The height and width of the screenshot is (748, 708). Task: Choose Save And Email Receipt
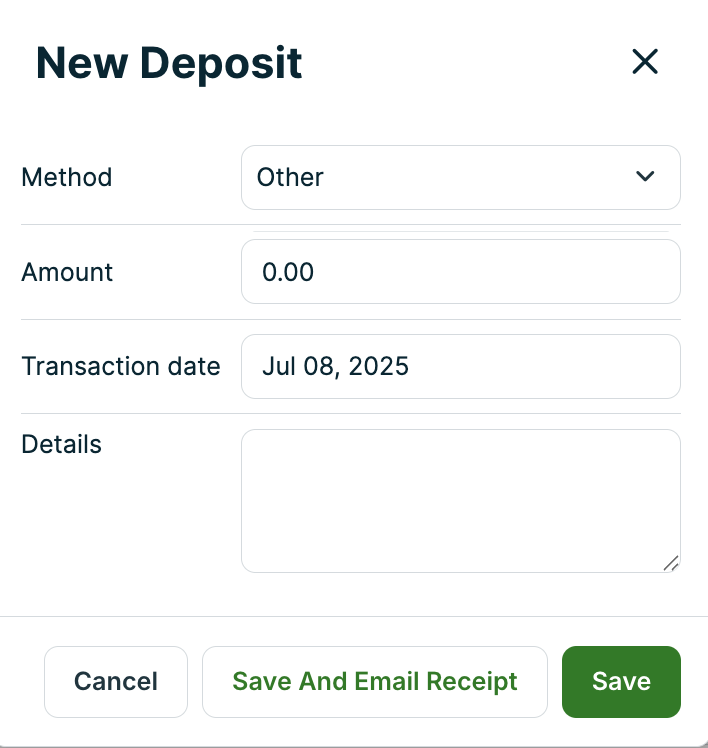(375, 682)
